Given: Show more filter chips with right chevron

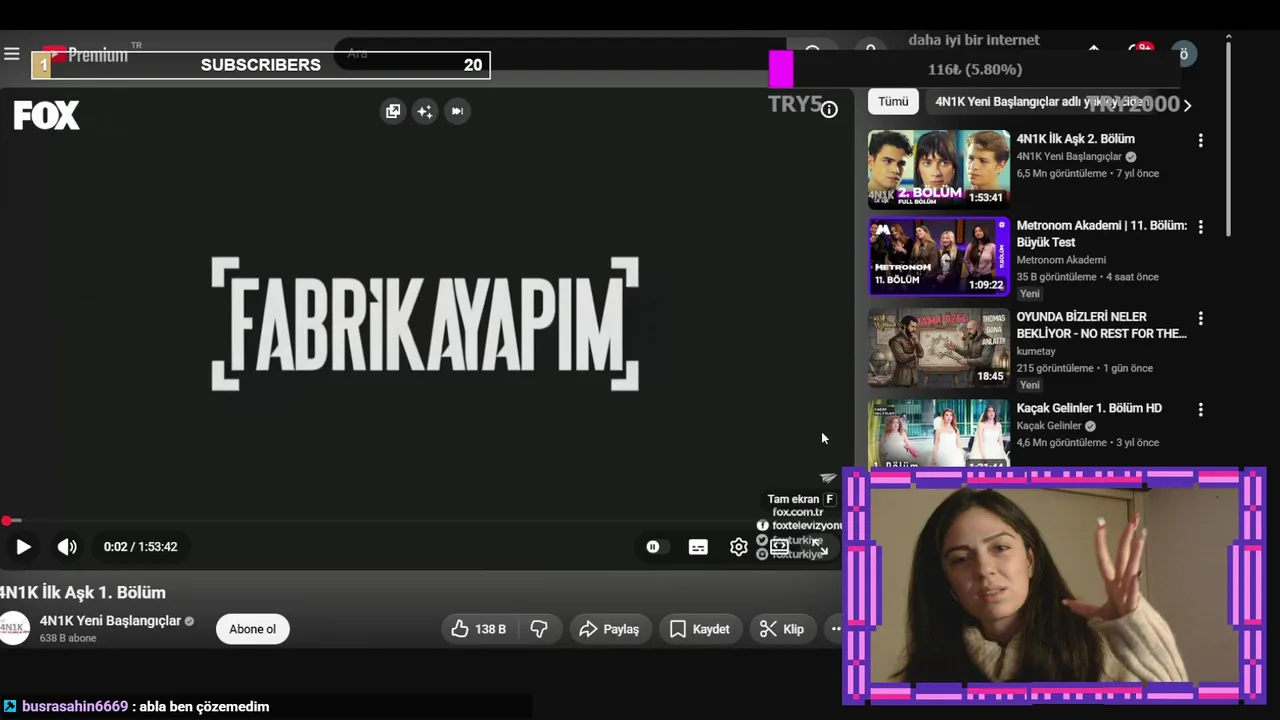Looking at the screenshot, I should point(1187,104).
